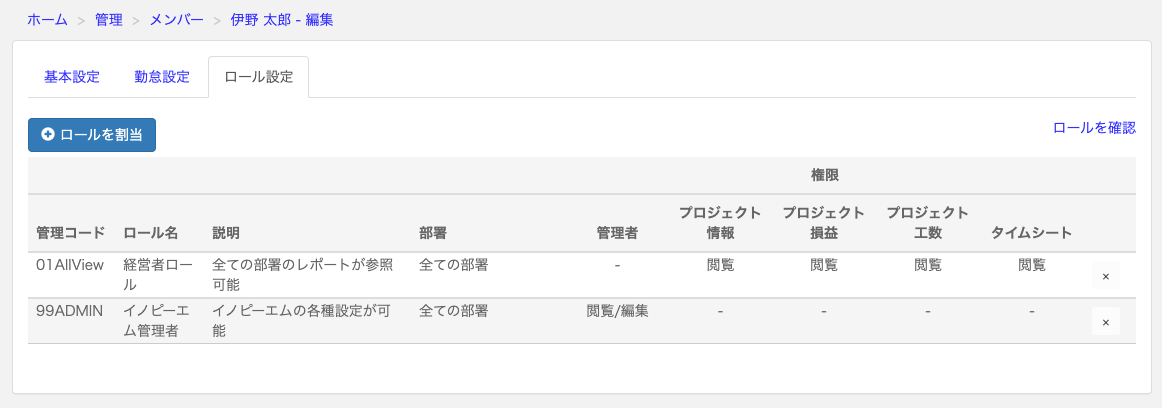Click the 閲覧/編集 permission cell
Image resolution: width=1162 pixels, height=408 pixels.
pos(617,311)
